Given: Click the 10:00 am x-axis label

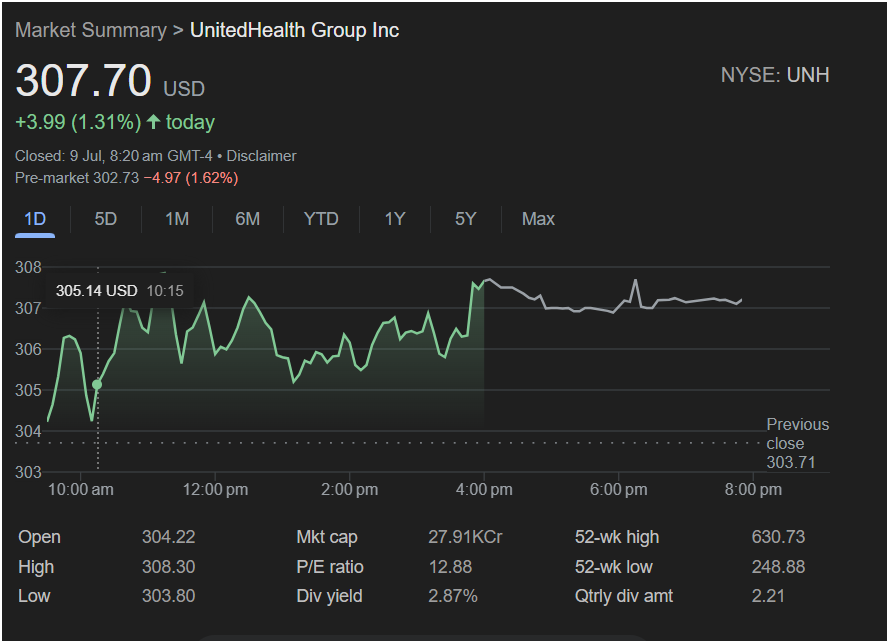Looking at the screenshot, I should (x=81, y=489).
